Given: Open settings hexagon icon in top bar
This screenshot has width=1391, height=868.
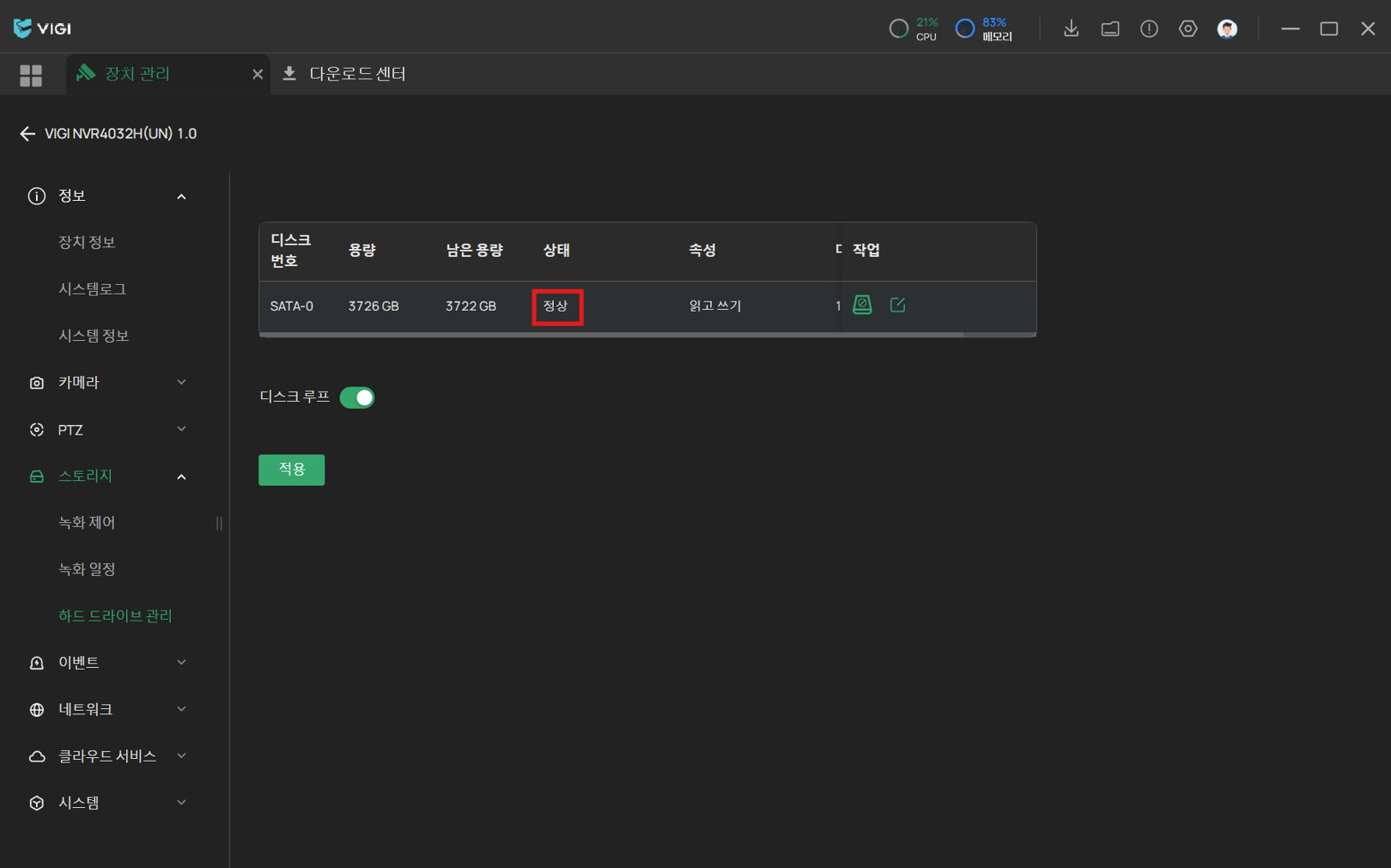Looking at the screenshot, I should pos(1188,28).
